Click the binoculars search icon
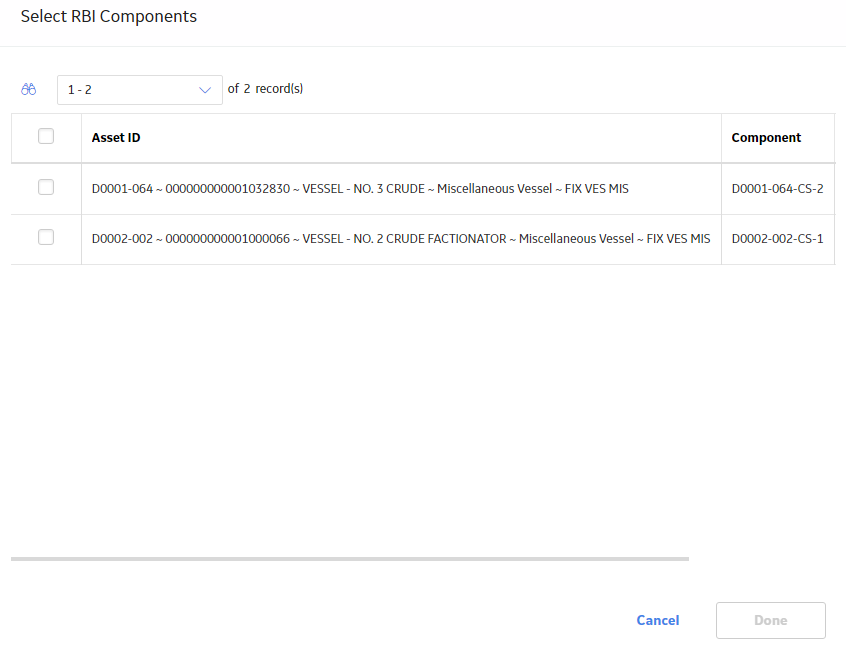This screenshot has width=846, height=663. click(x=29, y=90)
